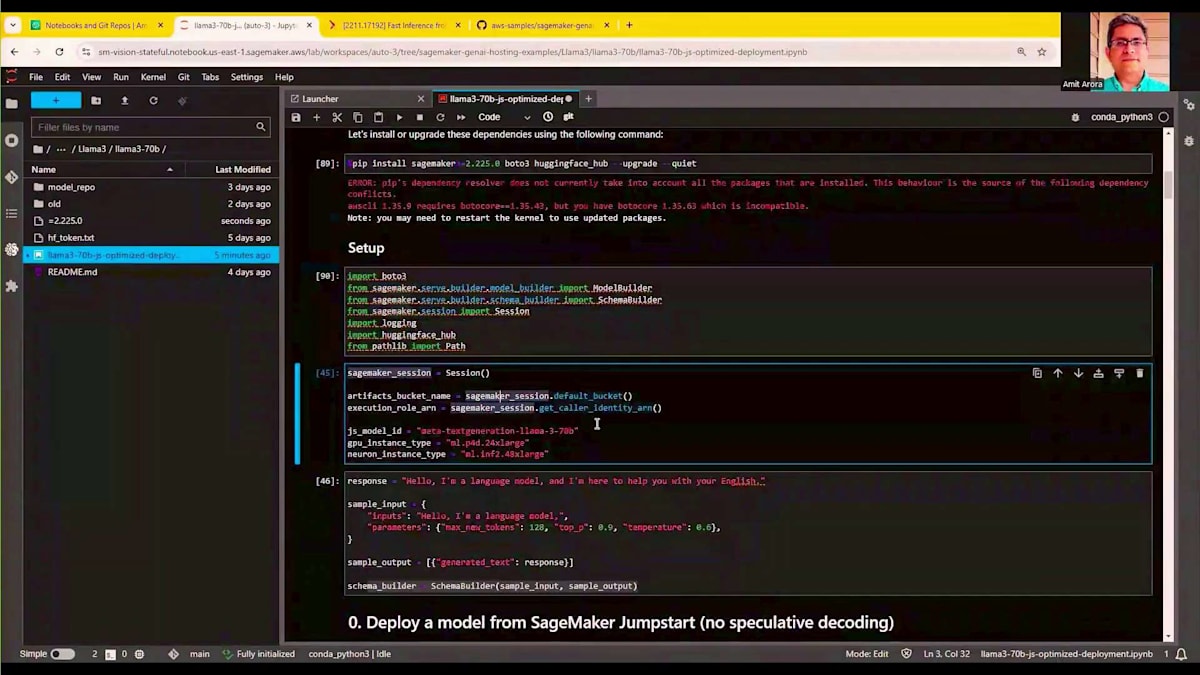Insert a cell below via cell toolbar
1200x675 pixels.
[x=1119, y=373]
